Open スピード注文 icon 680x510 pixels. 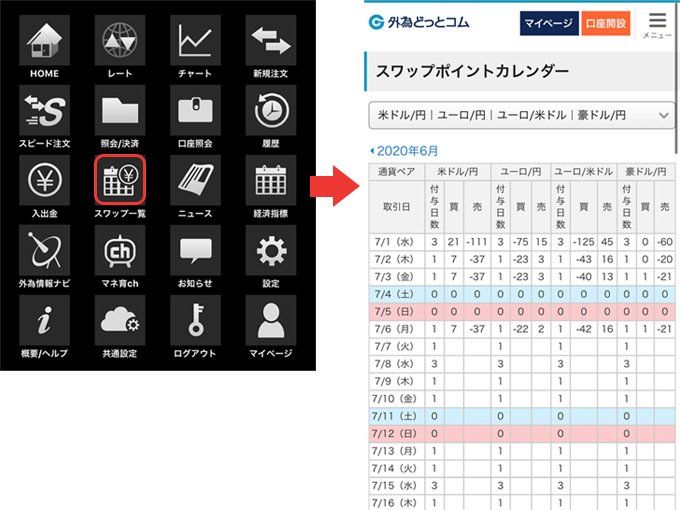coord(43,110)
